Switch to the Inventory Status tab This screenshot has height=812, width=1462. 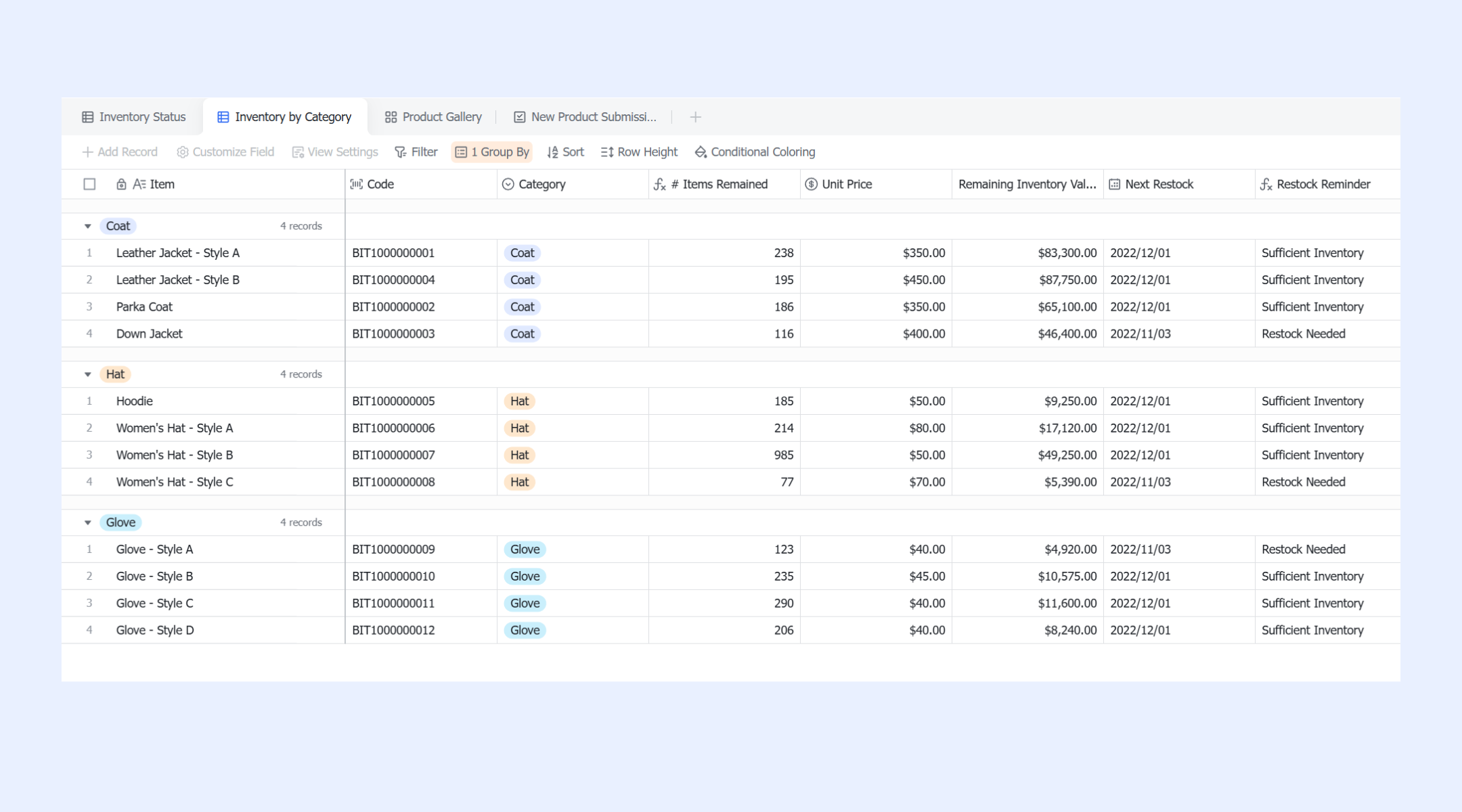tap(133, 117)
